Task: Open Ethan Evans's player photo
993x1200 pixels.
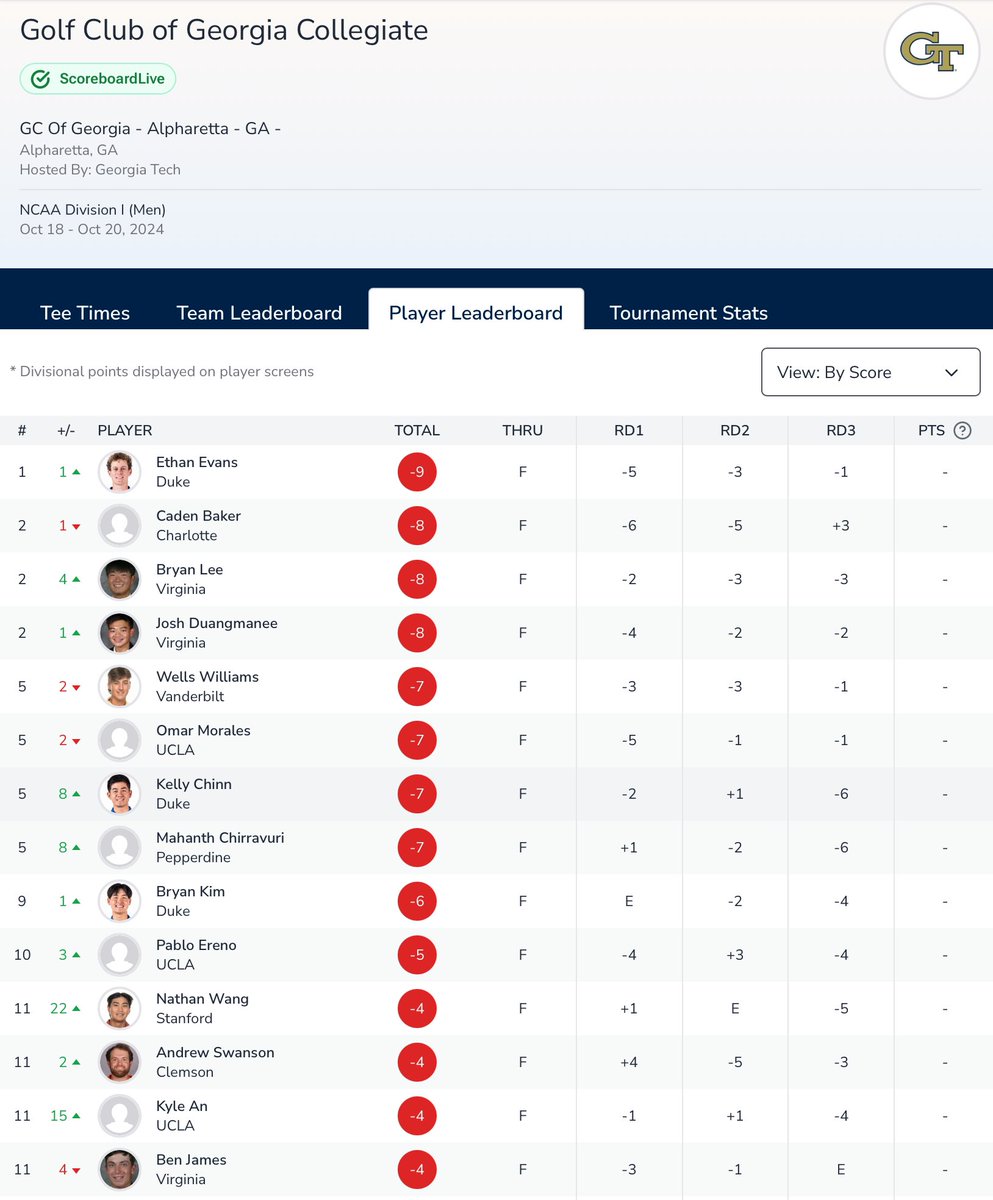Action: (x=120, y=472)
